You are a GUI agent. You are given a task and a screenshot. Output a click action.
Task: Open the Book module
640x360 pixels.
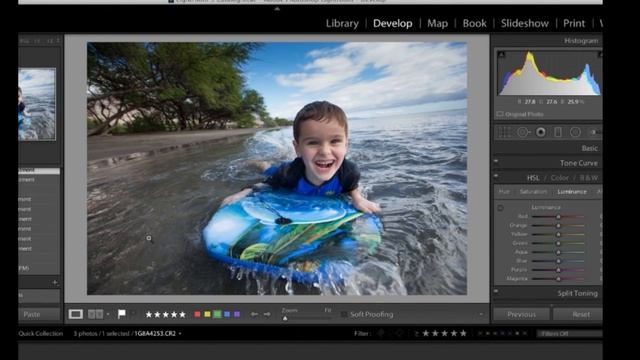pos(474,24)
